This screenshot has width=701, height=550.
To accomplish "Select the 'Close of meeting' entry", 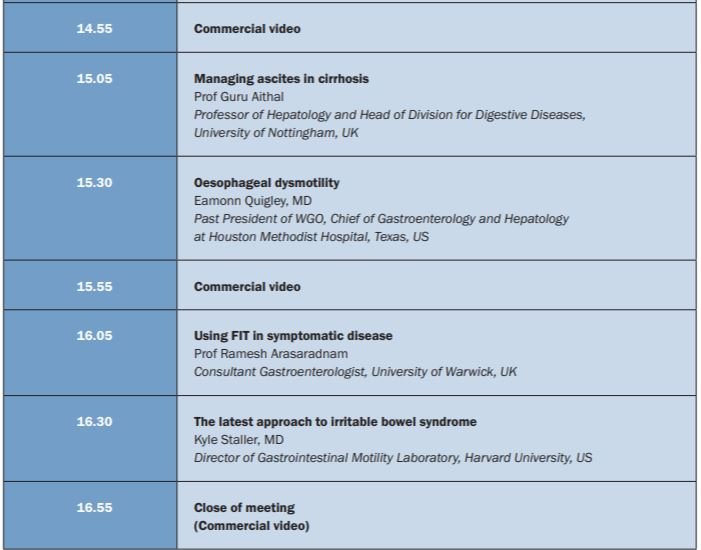I will [244, 508].
